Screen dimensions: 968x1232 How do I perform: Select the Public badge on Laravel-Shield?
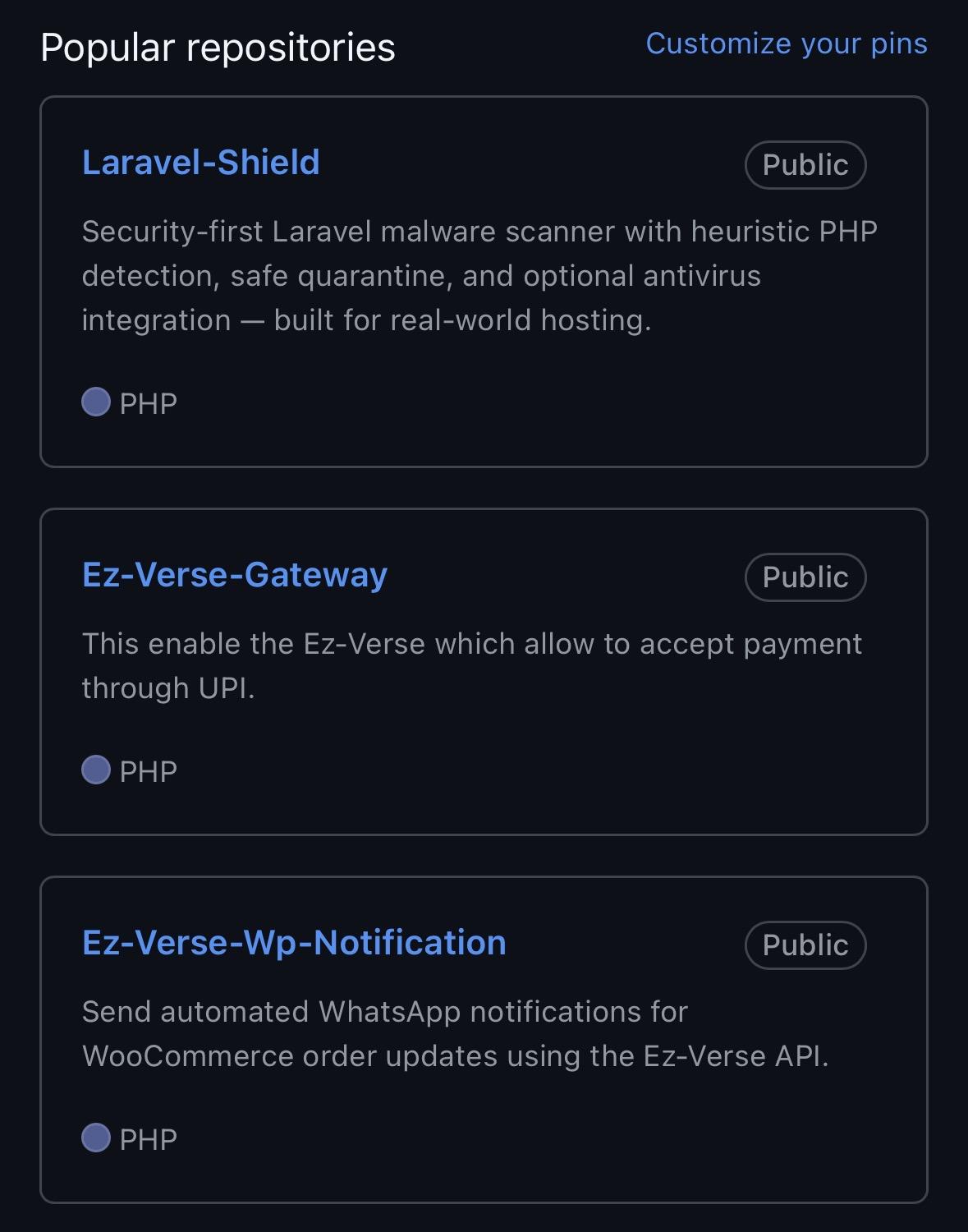point(805,164)
